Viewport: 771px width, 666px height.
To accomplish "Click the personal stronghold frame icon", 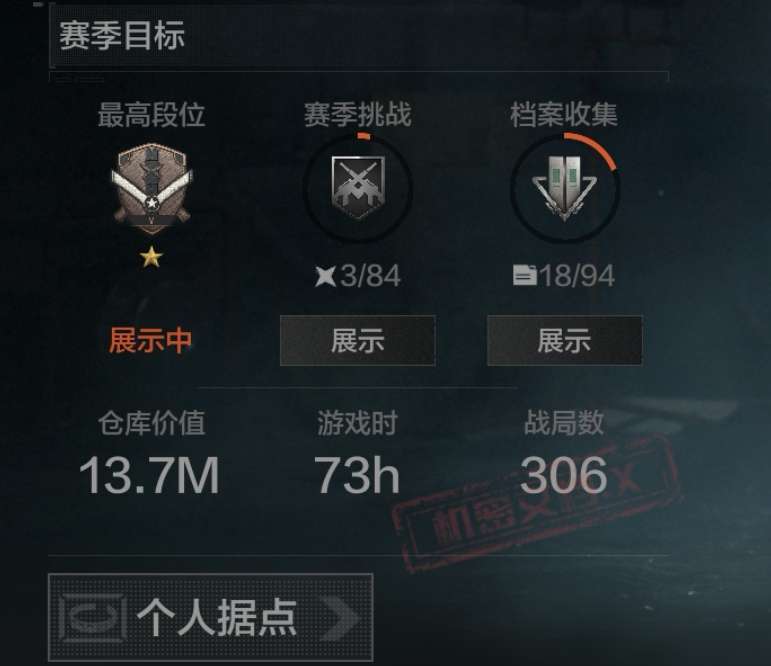I will tap(92, 618).
